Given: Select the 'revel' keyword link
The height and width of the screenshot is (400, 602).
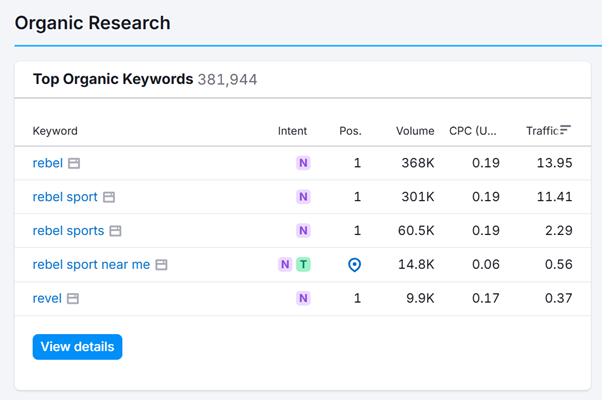Looking at the screenshot, I should point(47,299).
